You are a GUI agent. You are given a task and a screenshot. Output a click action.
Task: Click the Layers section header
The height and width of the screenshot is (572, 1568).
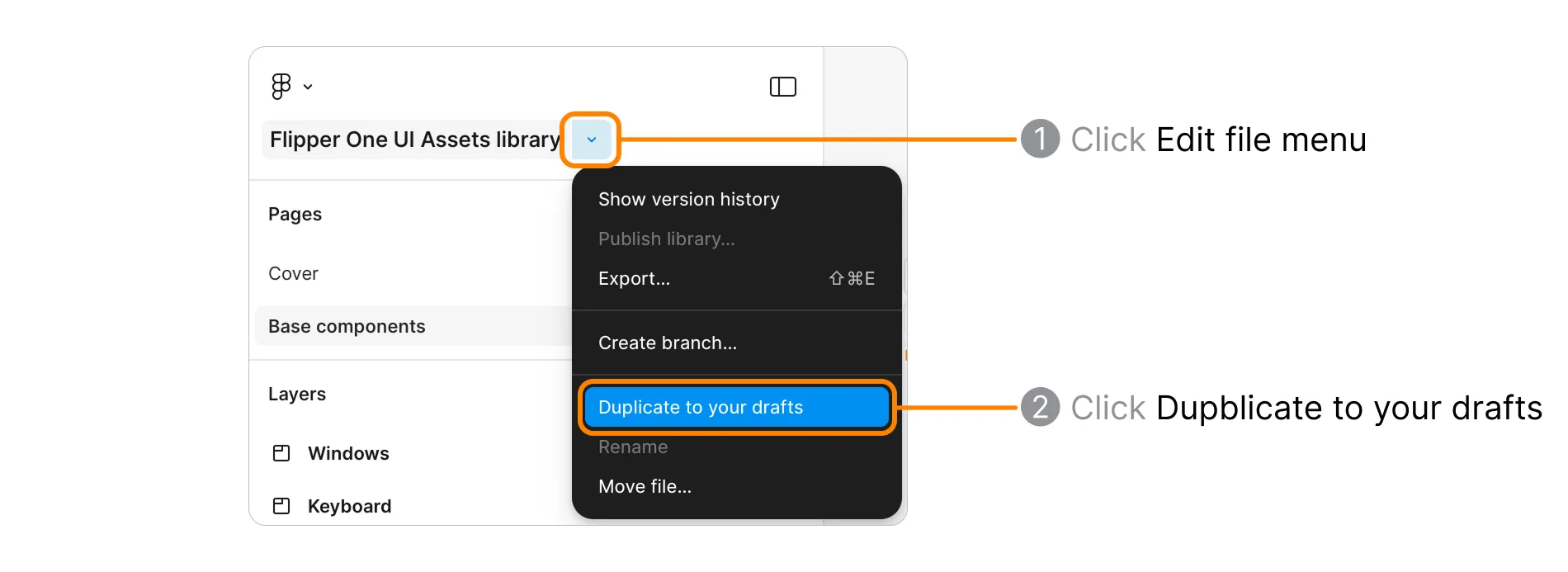[296, 394]
